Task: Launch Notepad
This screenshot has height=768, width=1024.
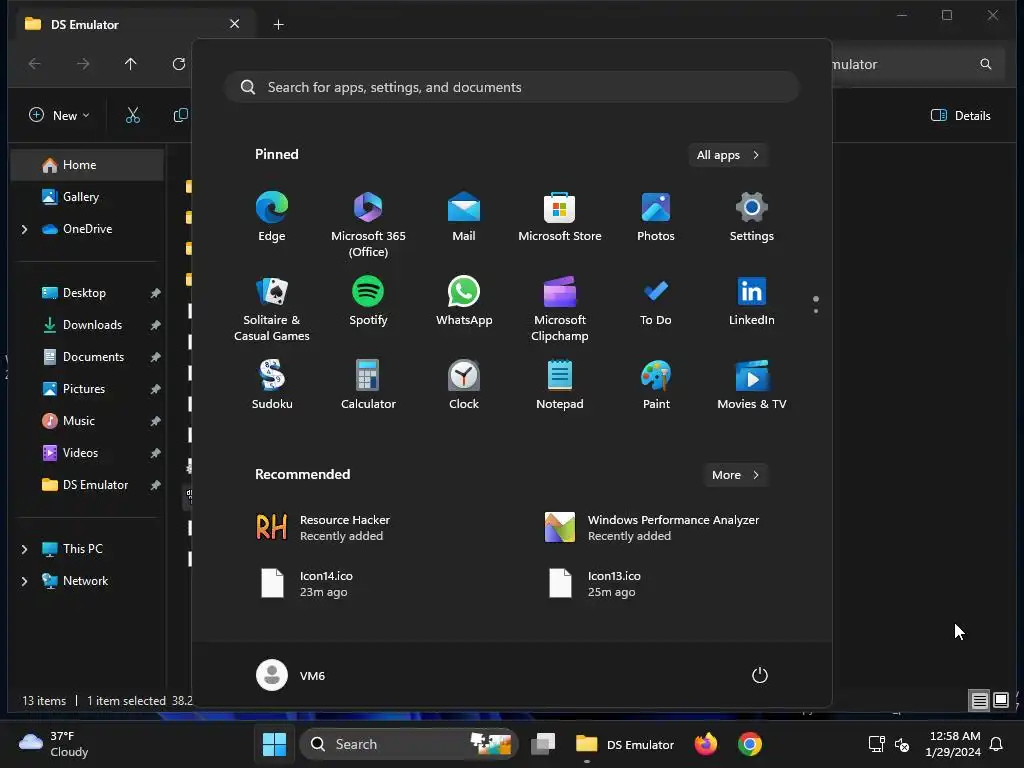Action: 560,385
